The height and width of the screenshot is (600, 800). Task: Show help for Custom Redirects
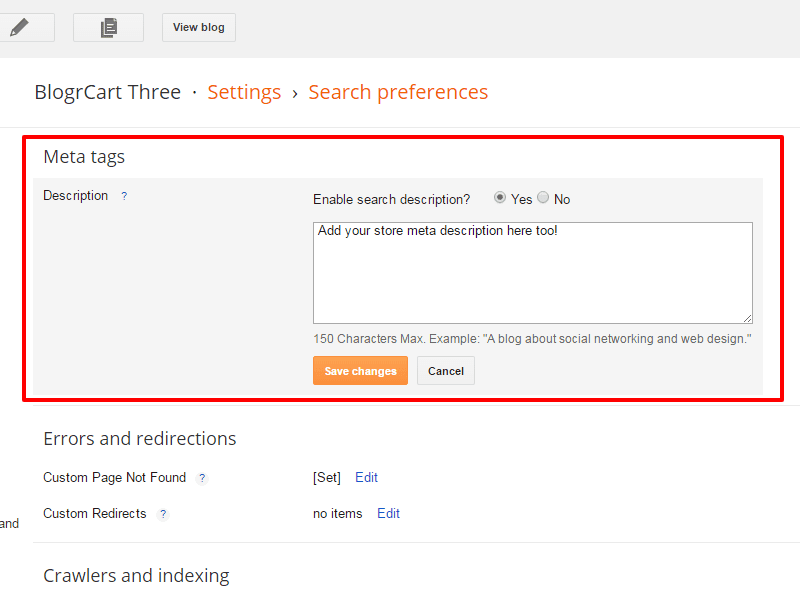click(163, 514)
